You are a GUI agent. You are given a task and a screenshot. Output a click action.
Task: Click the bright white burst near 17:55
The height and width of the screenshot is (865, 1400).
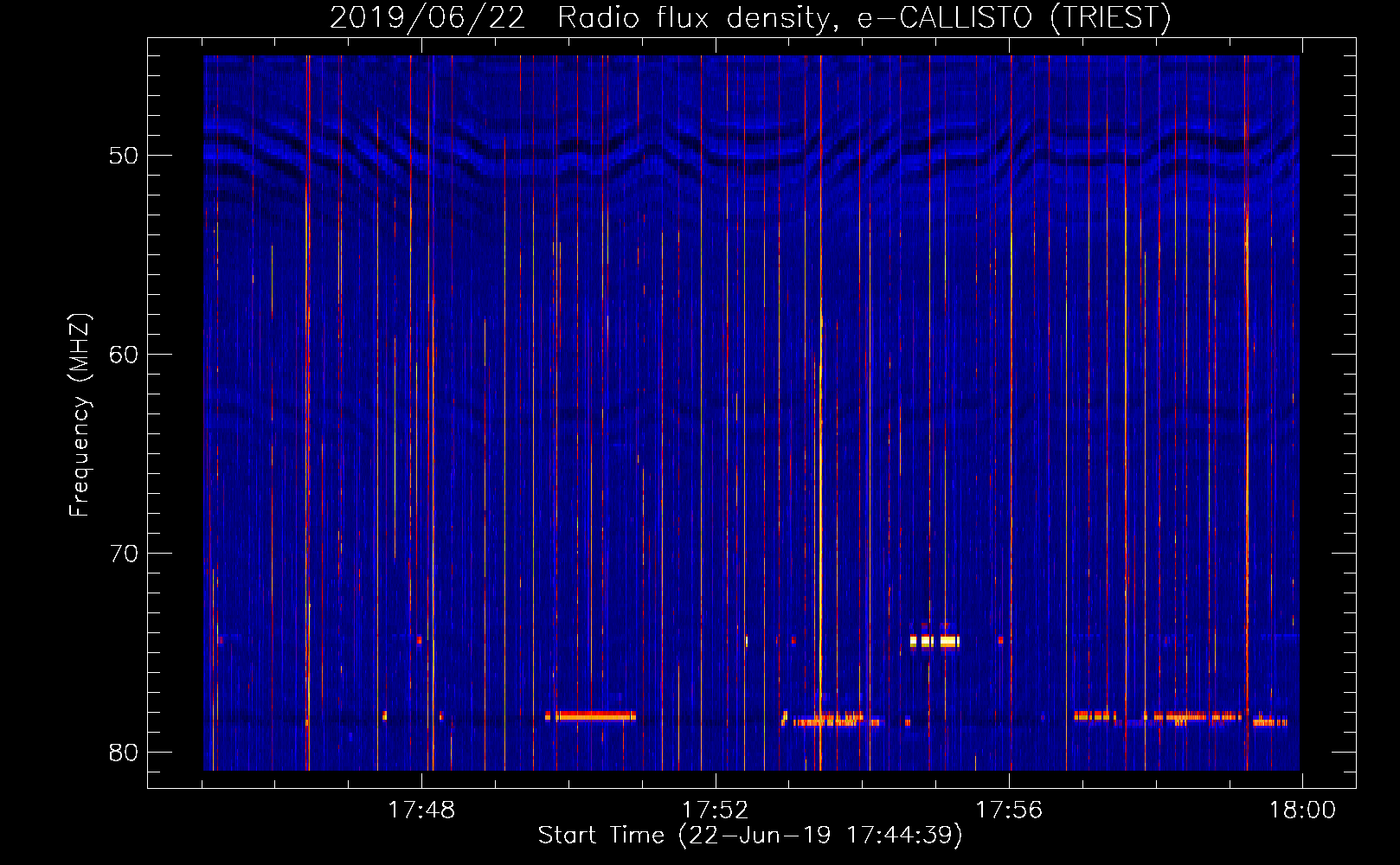click(934, 641)
